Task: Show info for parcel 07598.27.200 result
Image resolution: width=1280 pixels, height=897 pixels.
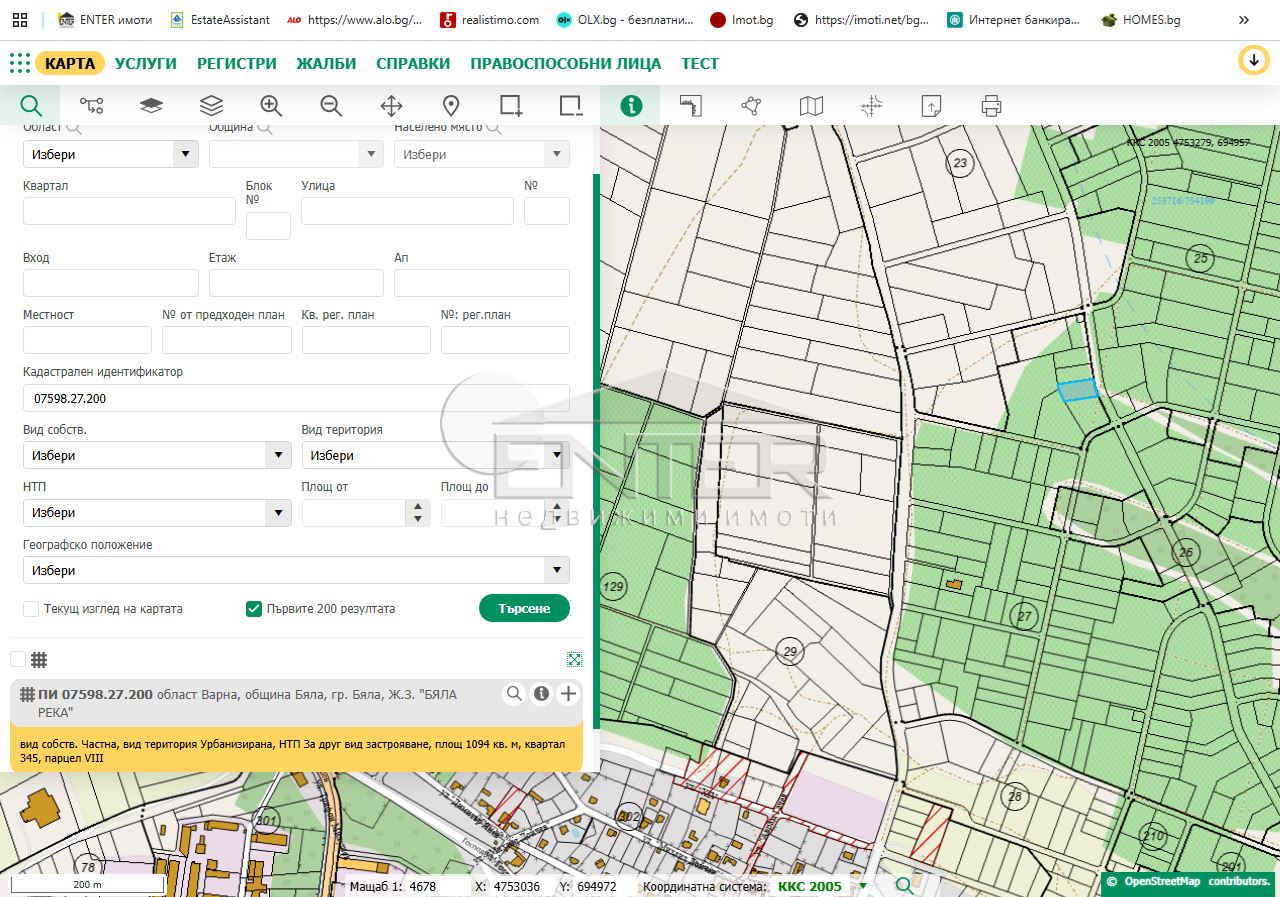Action: 541,693
